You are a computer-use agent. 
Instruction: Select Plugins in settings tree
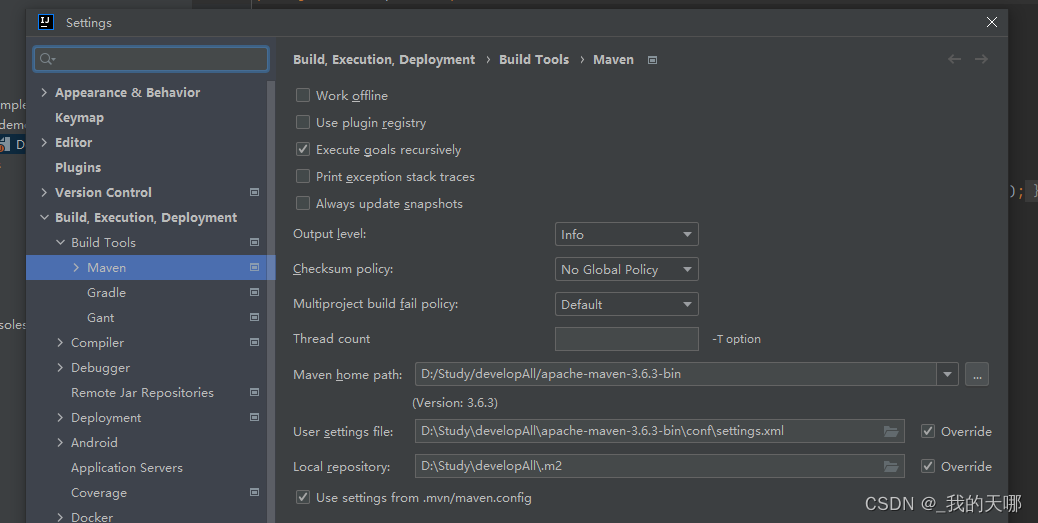[x=78, y=167]
